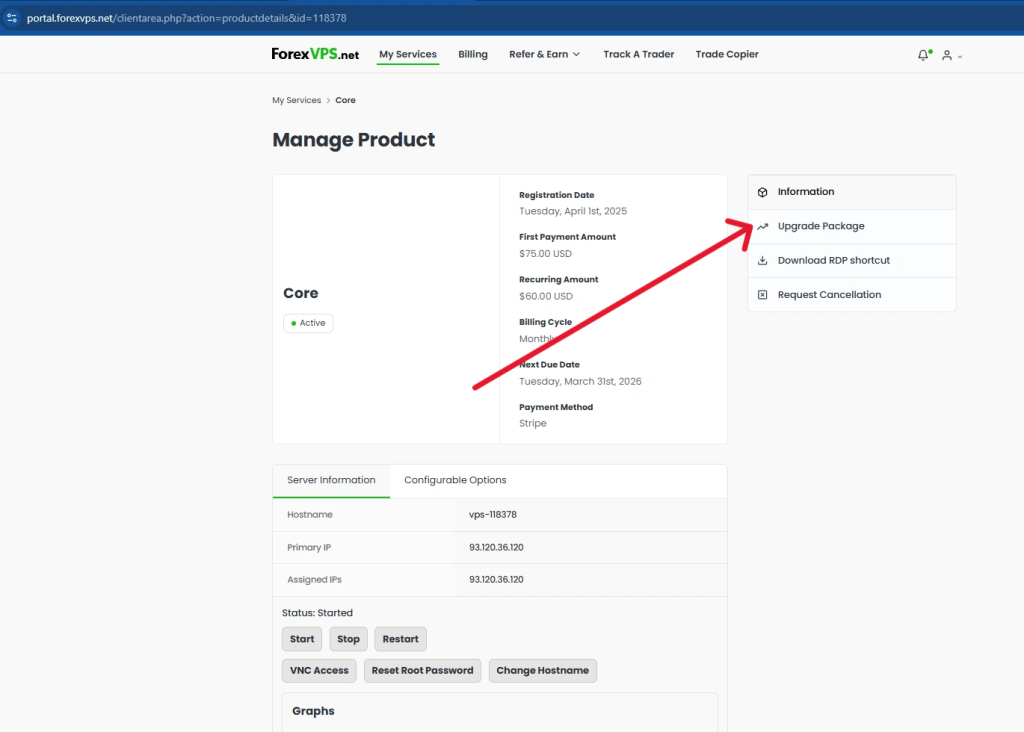Switch to Configurable Options tab
The image size is (1024, 732).
(x=455, y=480)
